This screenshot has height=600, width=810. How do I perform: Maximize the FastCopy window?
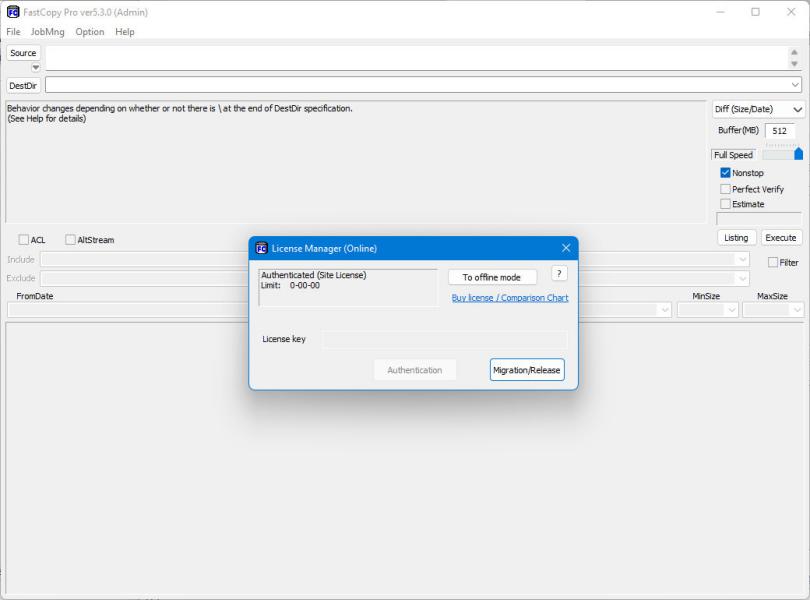755,12
